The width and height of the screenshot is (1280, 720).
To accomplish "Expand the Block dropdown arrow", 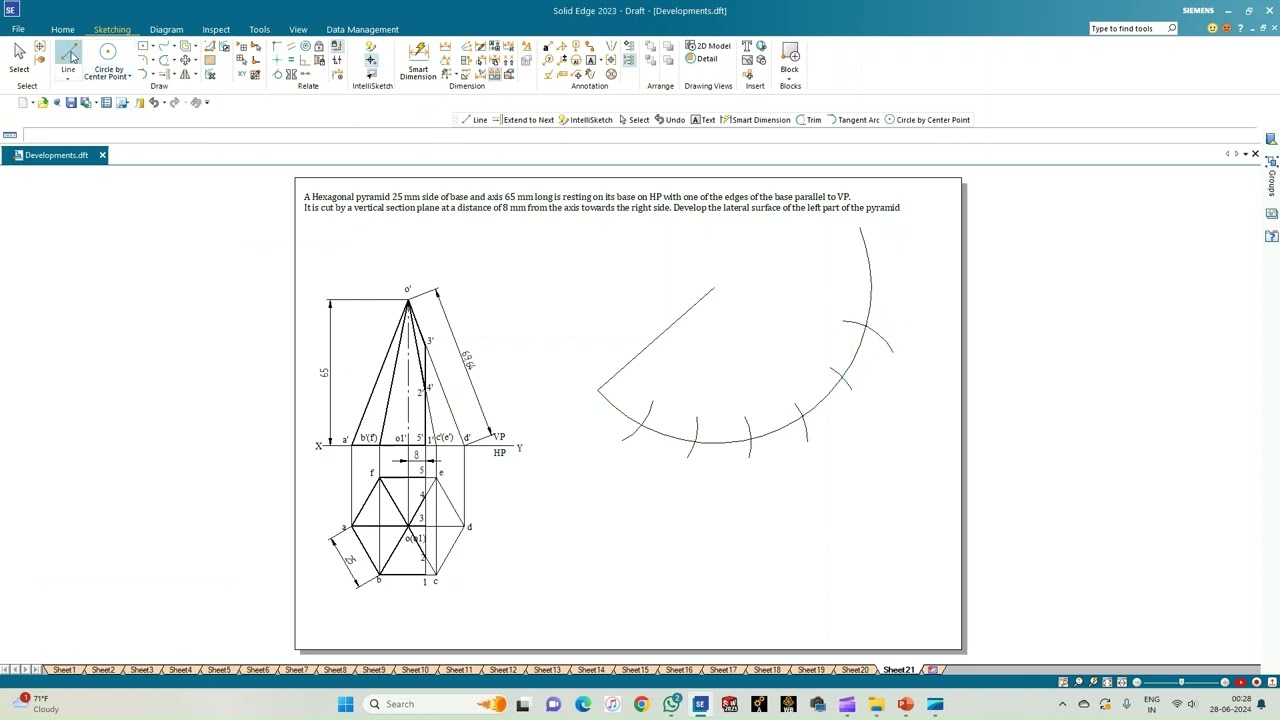I will pyautogui.click(x=790, y=78).
